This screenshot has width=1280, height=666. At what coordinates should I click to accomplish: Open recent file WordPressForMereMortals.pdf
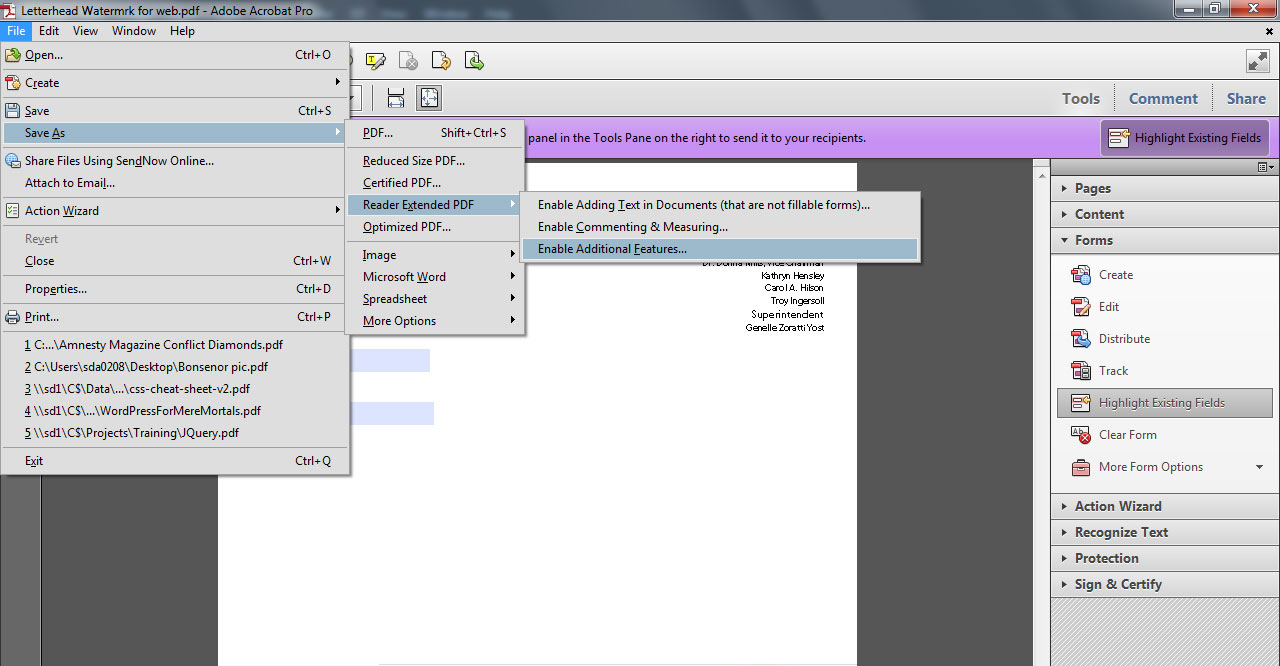pos(175,411)
